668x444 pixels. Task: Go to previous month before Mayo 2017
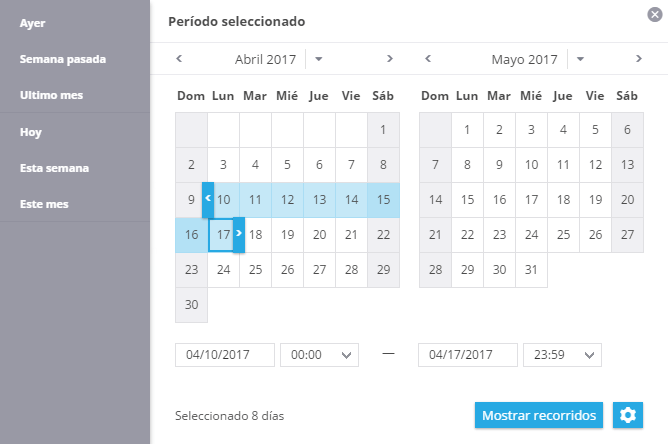pyautogui.click(x=428, y=58)
